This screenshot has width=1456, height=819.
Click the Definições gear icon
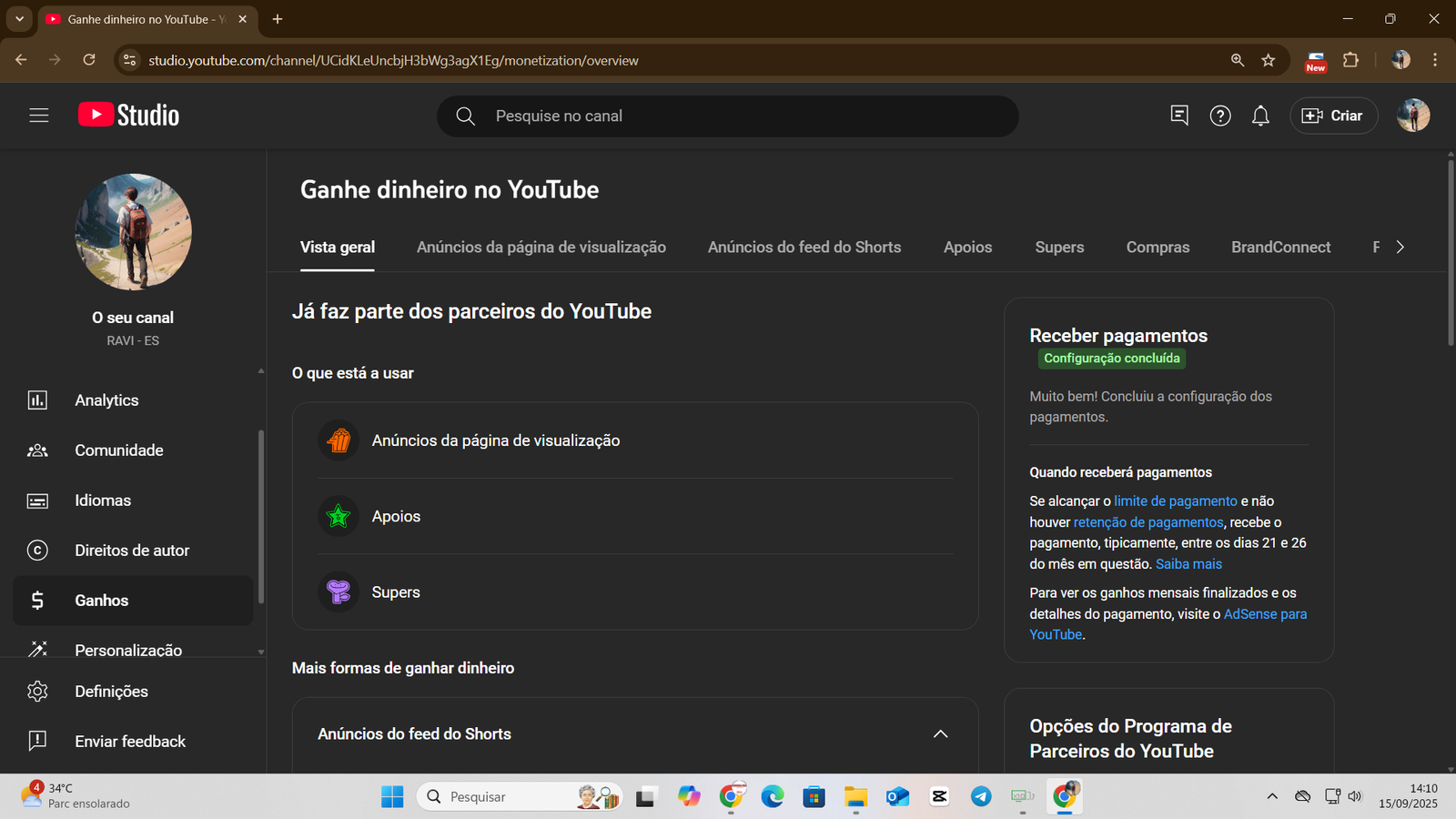click(x=37, y=692)
